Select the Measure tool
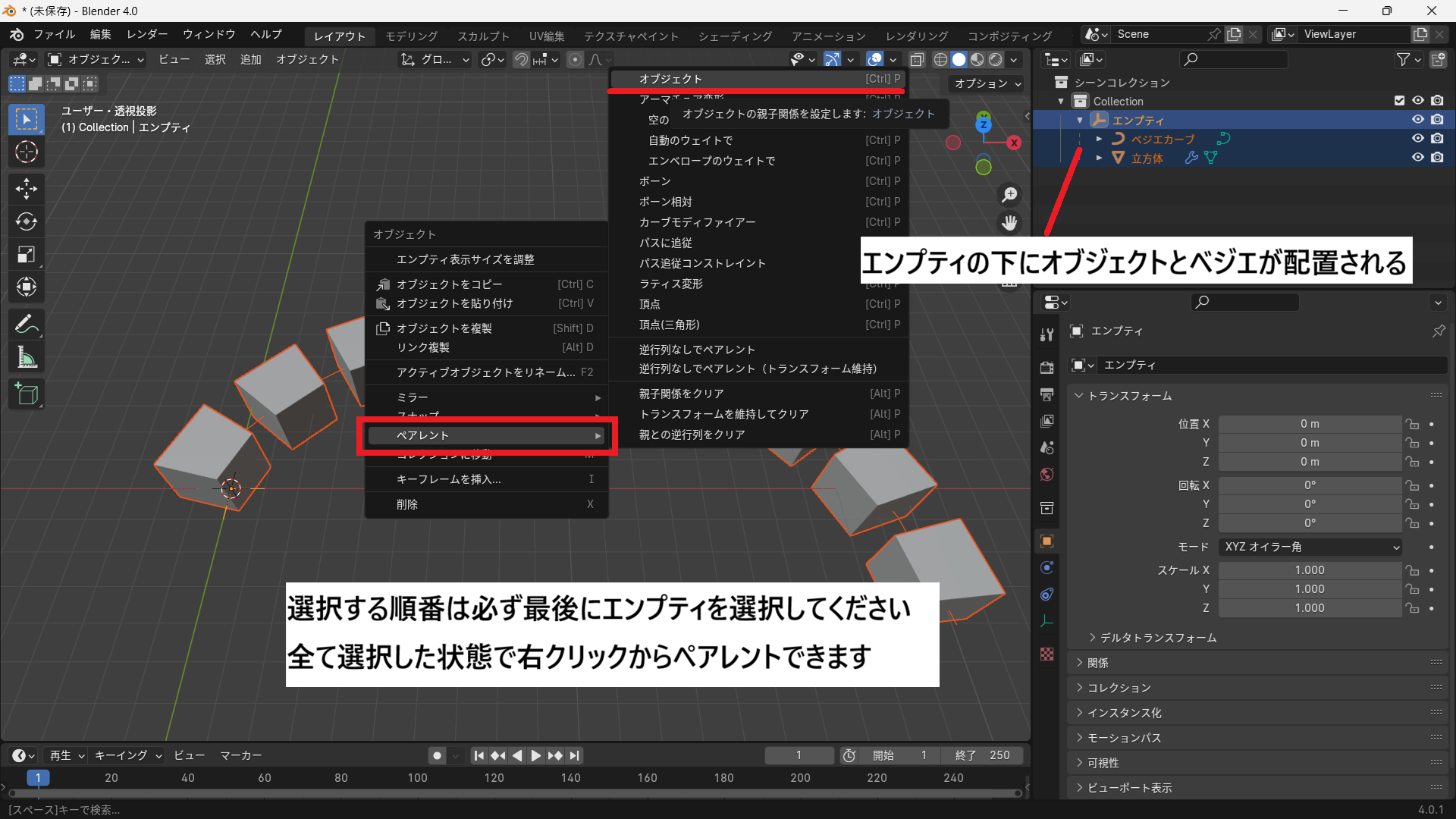This screenshot has height=819, width=1456. (x=27, y=358)
